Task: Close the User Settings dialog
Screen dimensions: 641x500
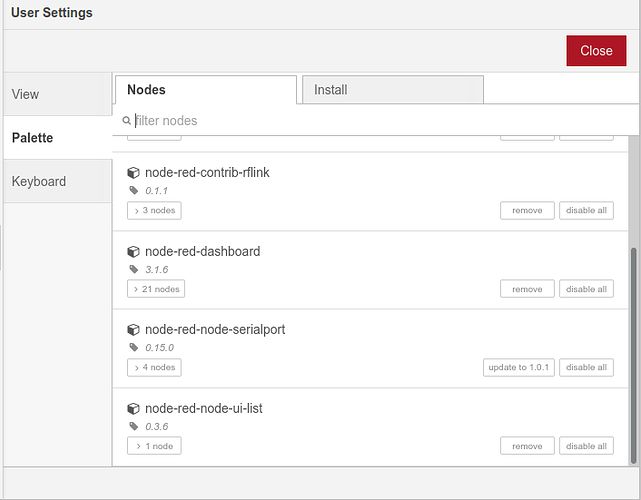Action: 596,51
